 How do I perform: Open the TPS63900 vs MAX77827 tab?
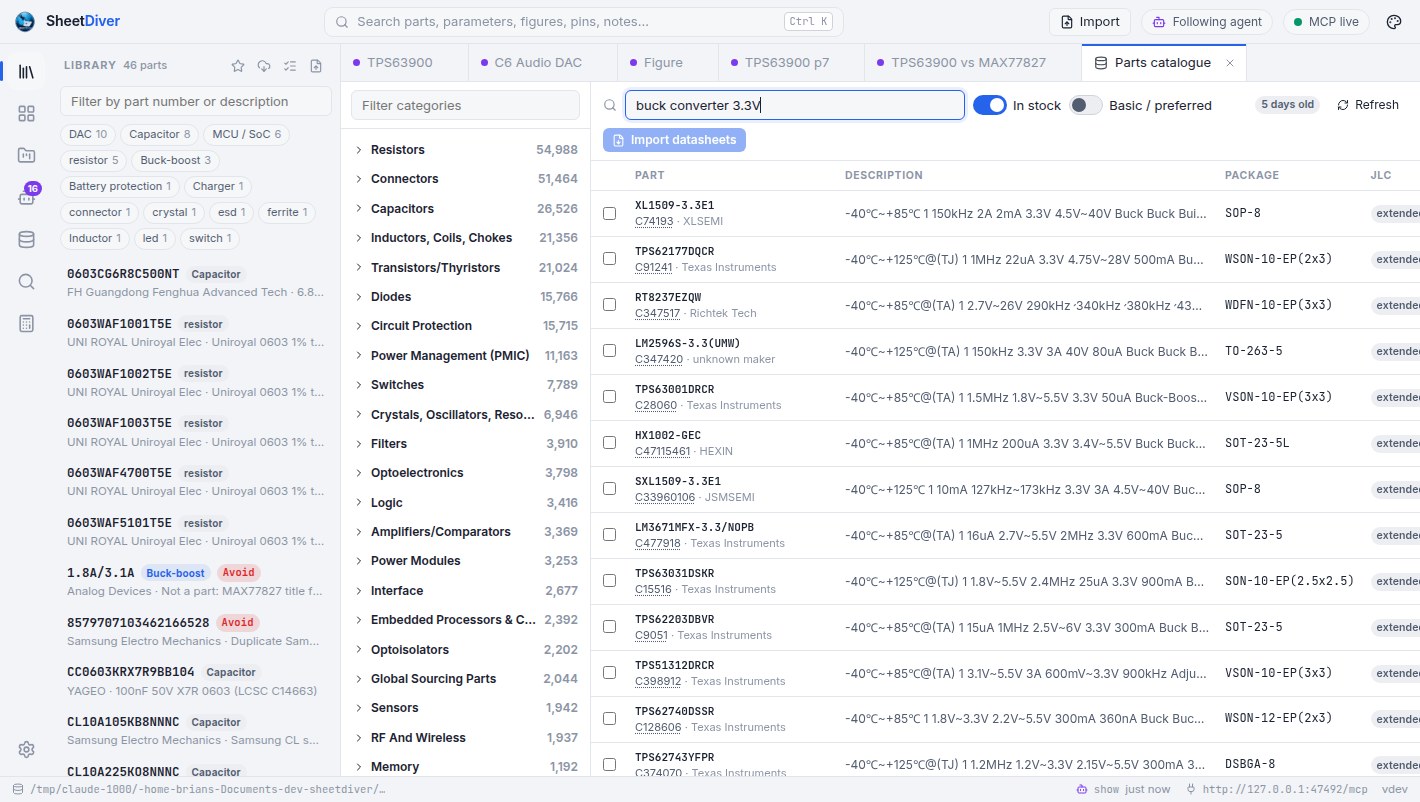(x=972, y=62)
